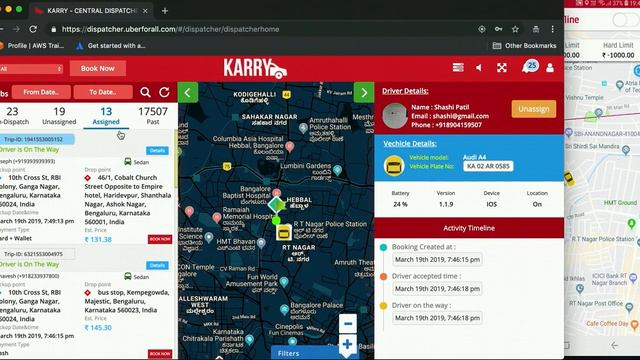Click the back arrow in phone window
The image size is (640, 360).
click(614, 345)
